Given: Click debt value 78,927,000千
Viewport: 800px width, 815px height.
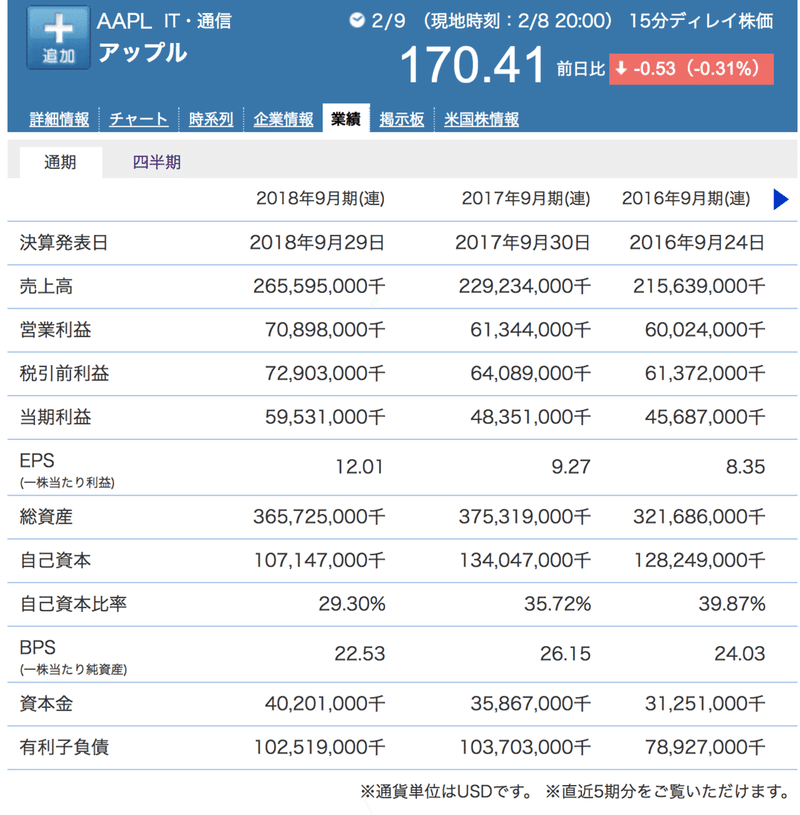Looking at the screenshot, I should click(x=705, y=748).
